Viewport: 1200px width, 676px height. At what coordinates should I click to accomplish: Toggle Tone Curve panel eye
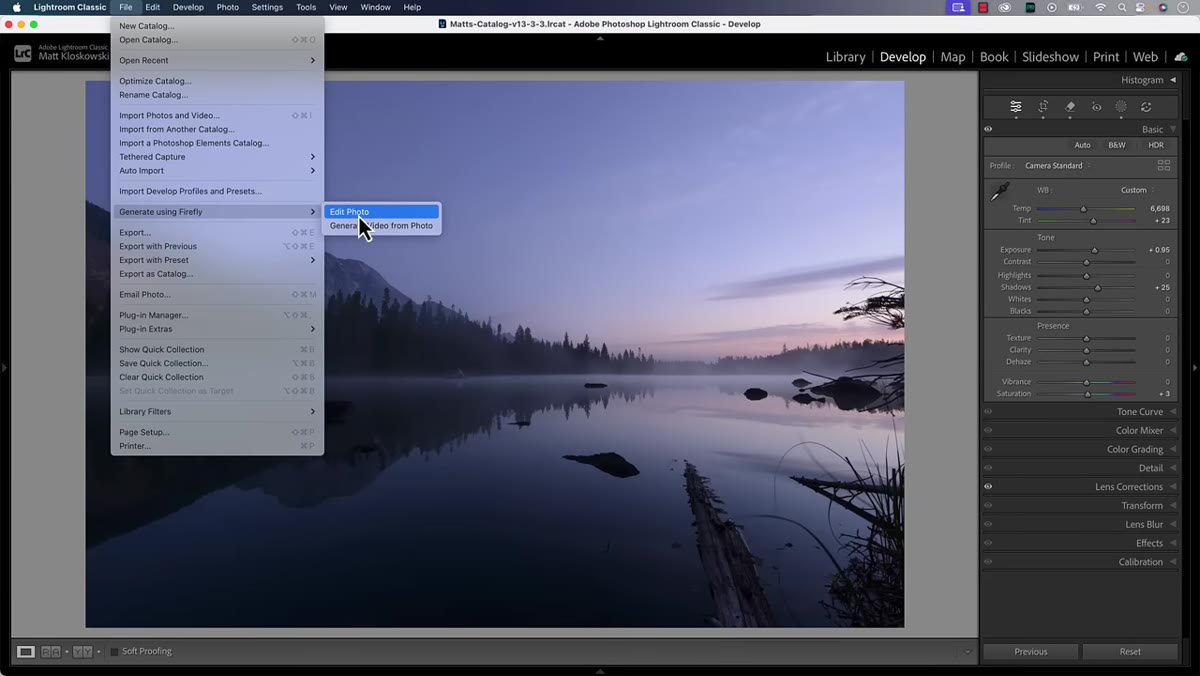(x=988, y=412)
